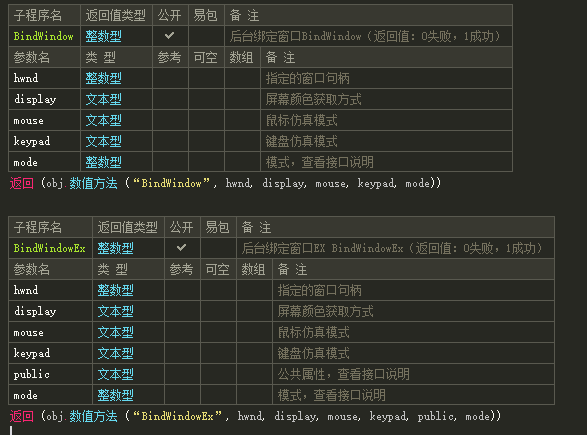Image resolution: width=587 pixels, height=435 pixels.
Task: Click the yellow “BindWindow” string literal
Action: click(x=171, y=183)
